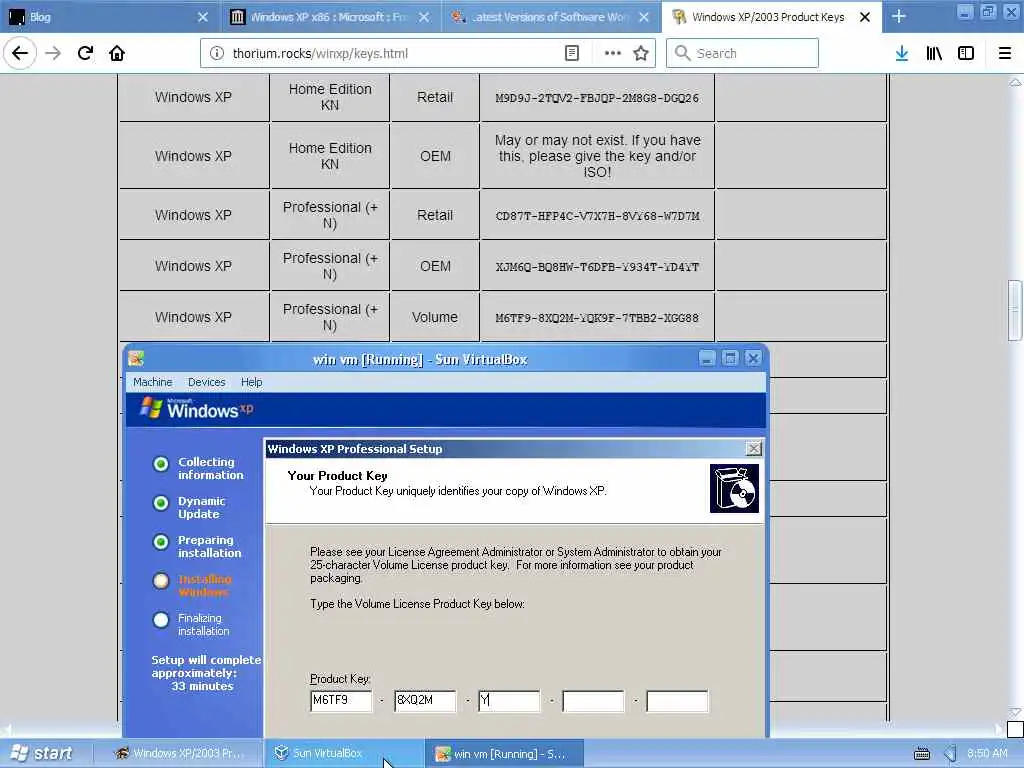Screen dimensions: 1024x768
Task: Reload the page with the refresh icon
Action: coord(85,53)
